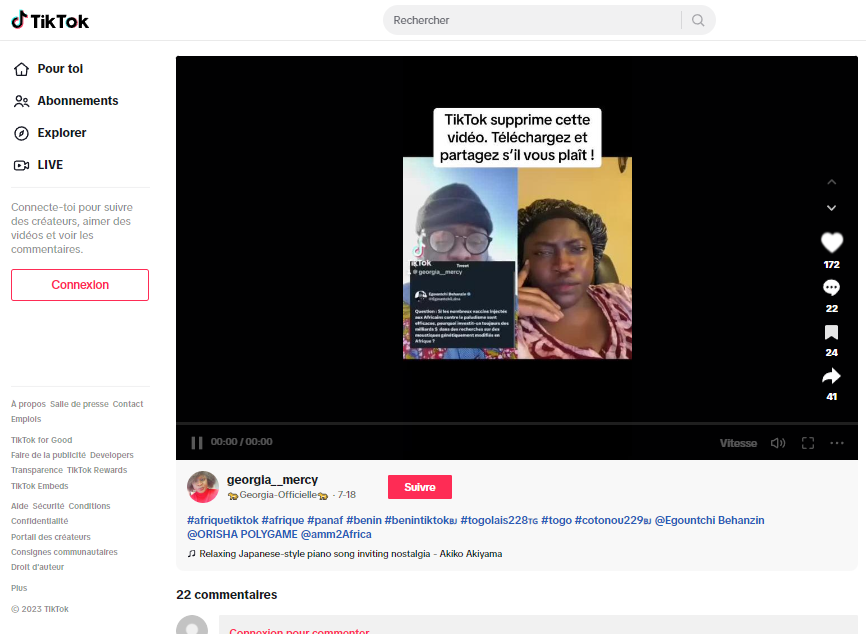The width and height of the screenshot is (866, 634).
Task: Pause the video playback
Action: [197, 442]
